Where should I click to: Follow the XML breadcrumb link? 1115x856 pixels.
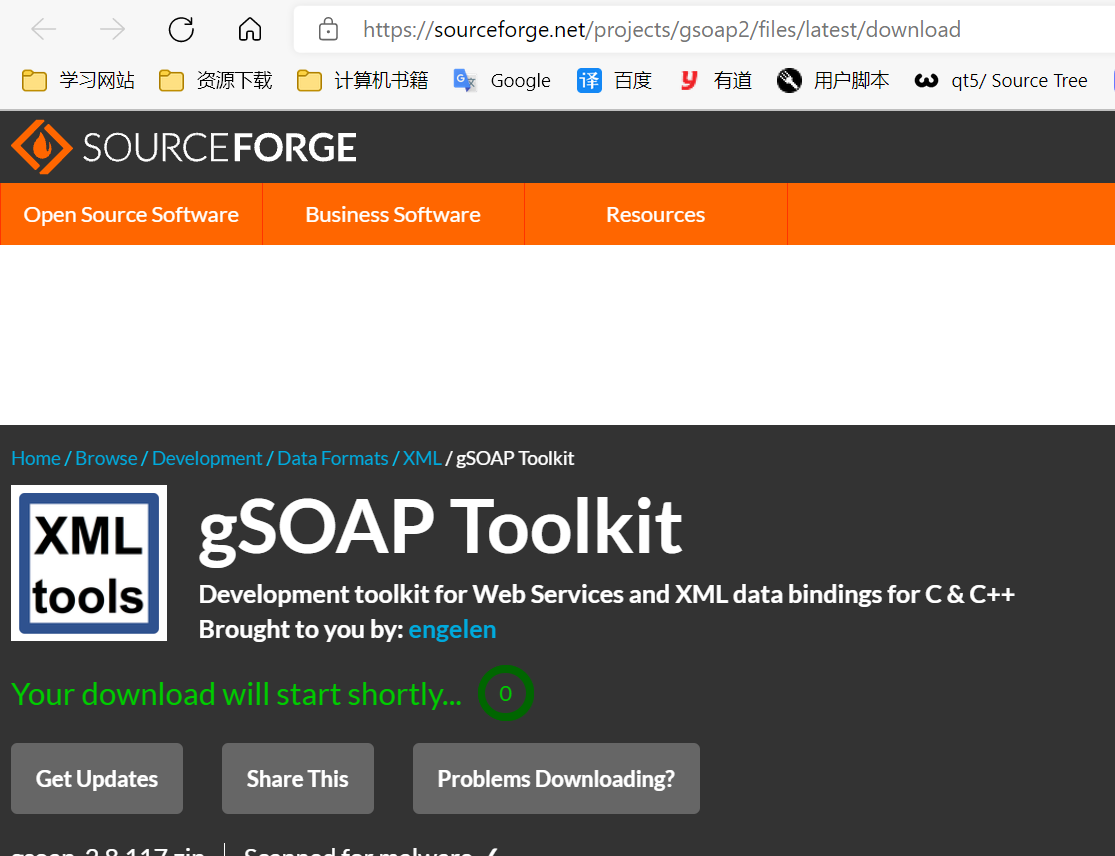click(x=422, y=458)
